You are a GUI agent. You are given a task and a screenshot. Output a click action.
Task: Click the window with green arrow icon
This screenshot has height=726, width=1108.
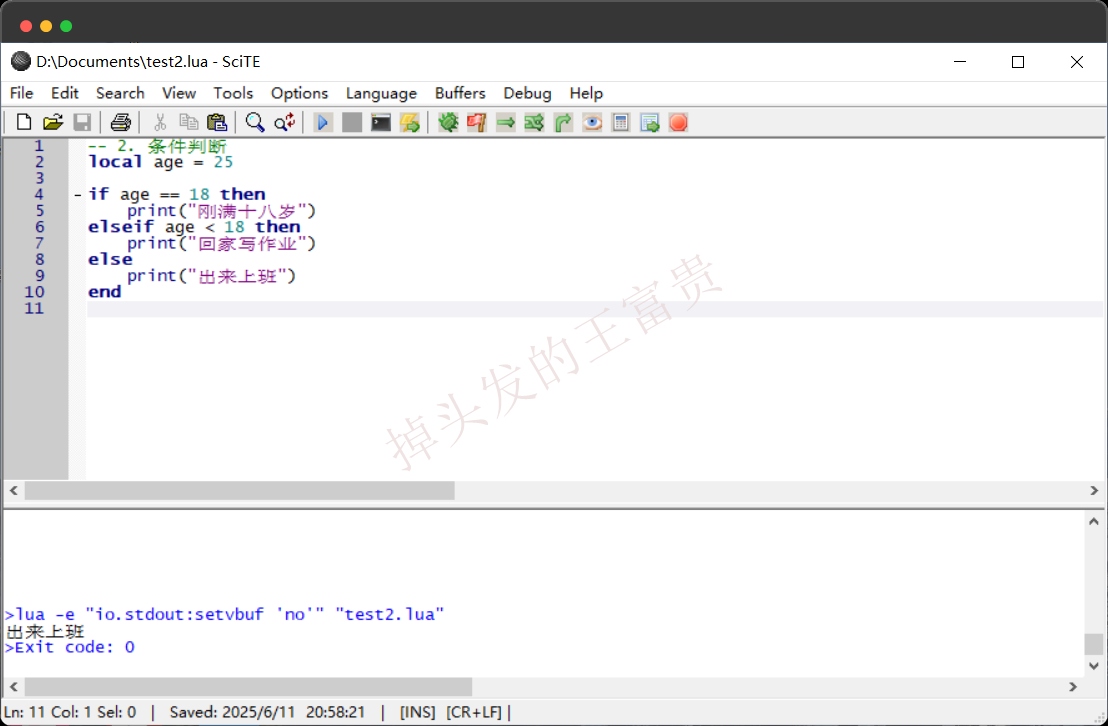(x=649, y=122)
